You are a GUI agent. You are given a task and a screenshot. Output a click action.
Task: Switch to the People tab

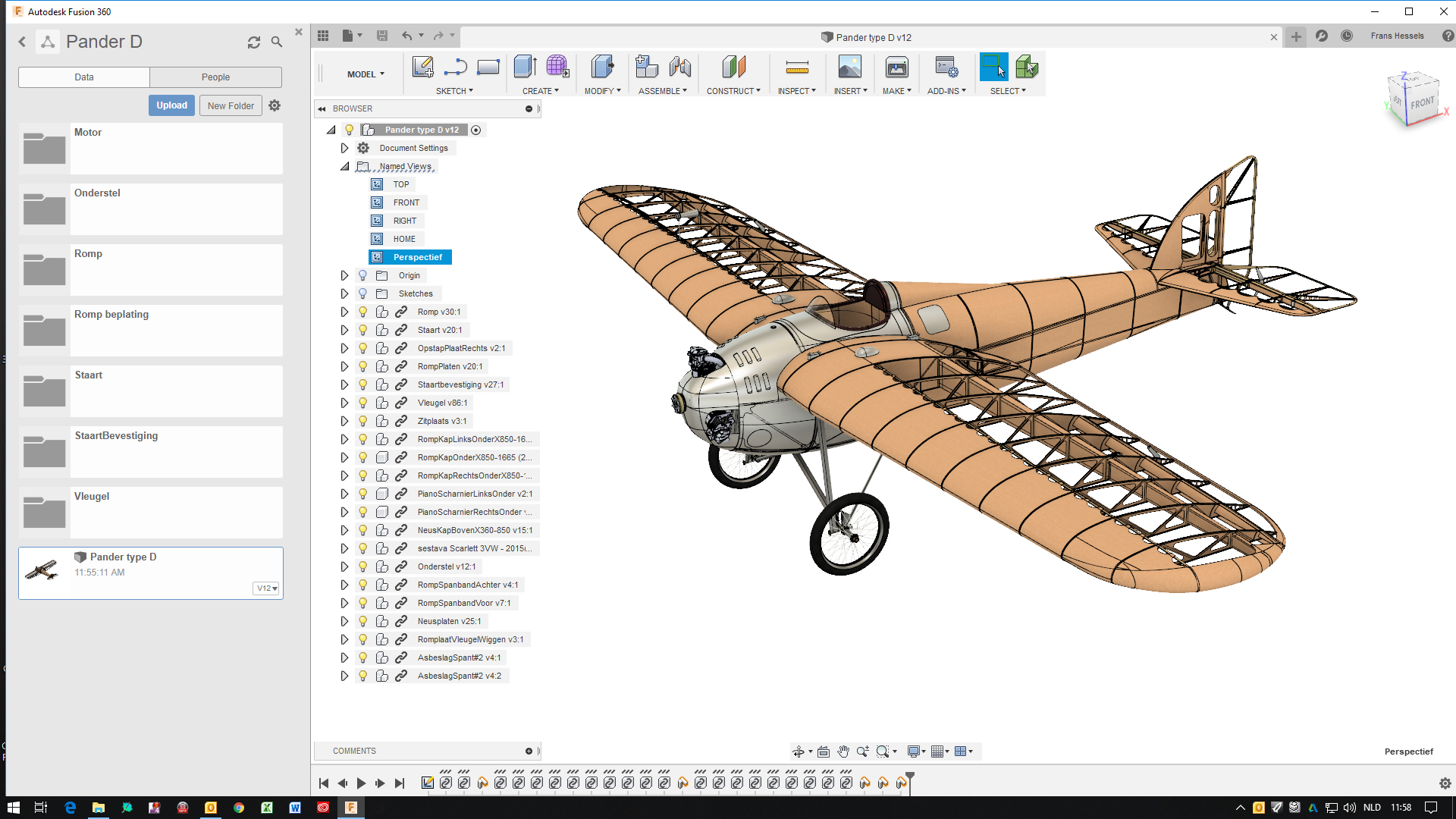pyautogui.click(x=215, y=77)
